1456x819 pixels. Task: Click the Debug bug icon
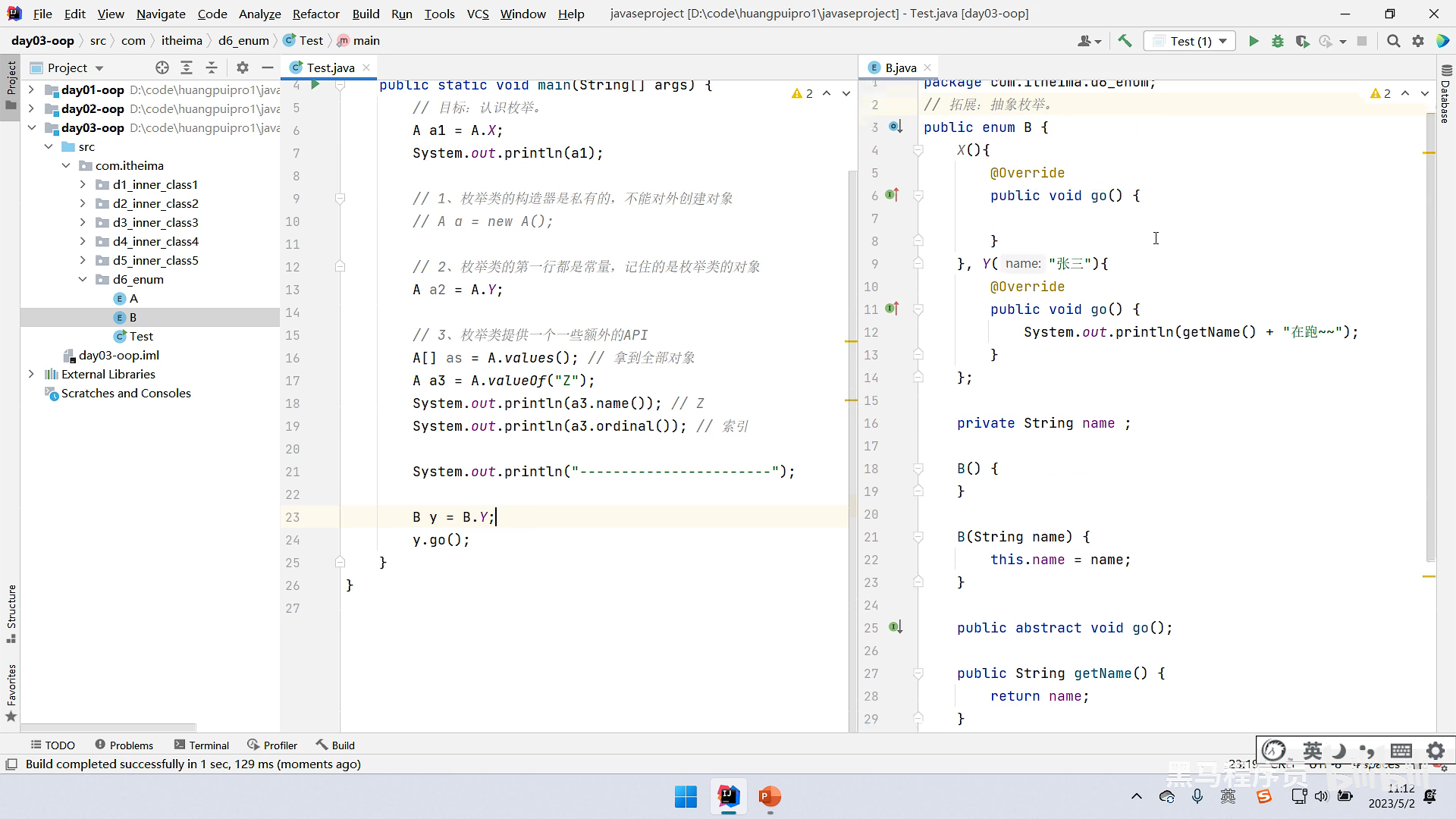1278,42
